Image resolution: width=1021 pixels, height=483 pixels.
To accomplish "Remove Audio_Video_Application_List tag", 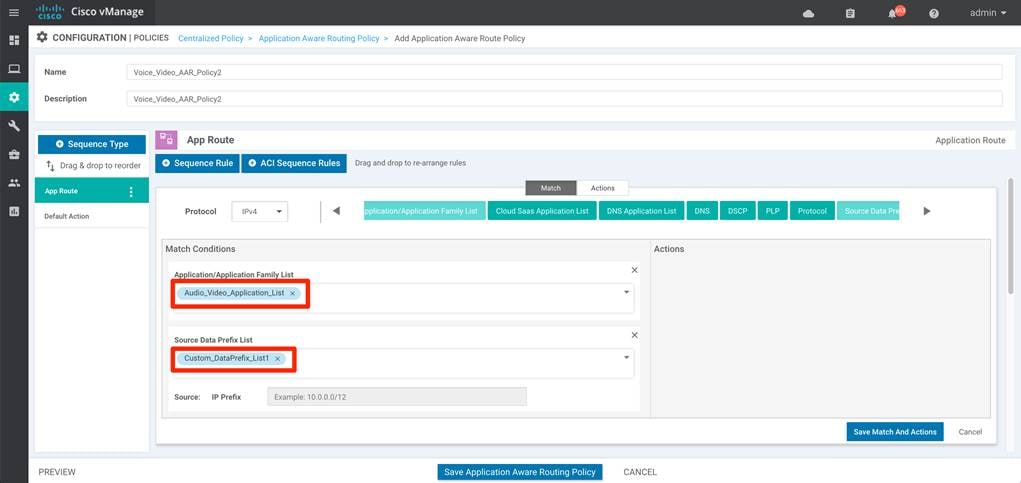I will [x=292, y=294].
